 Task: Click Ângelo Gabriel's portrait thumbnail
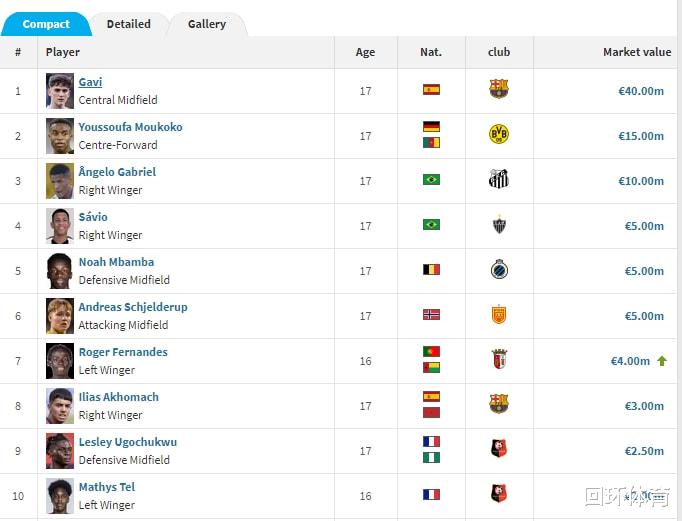pyautogui.click(x=60, y=181)
